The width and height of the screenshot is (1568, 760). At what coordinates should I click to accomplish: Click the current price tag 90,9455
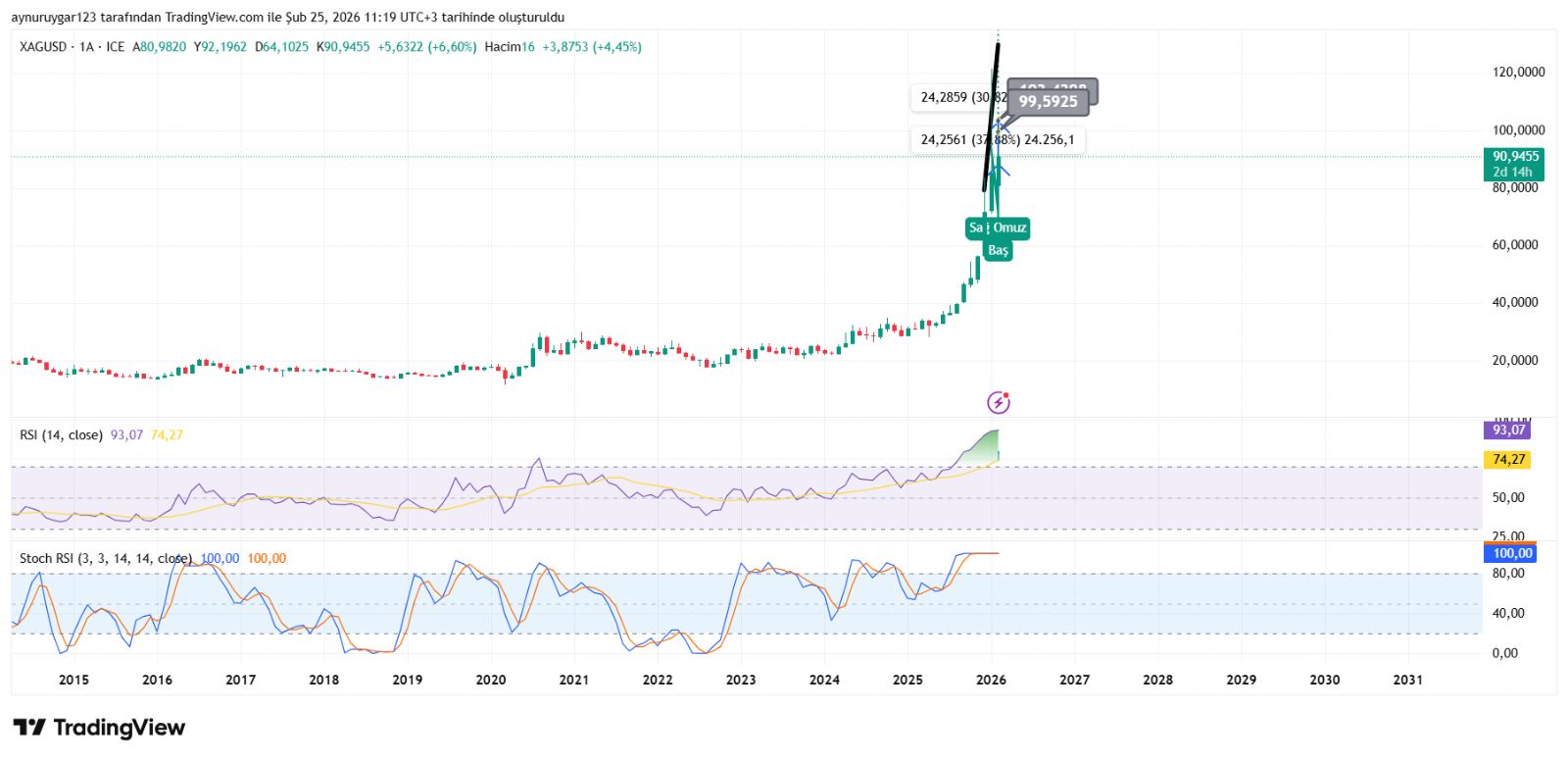(1515, 157)
